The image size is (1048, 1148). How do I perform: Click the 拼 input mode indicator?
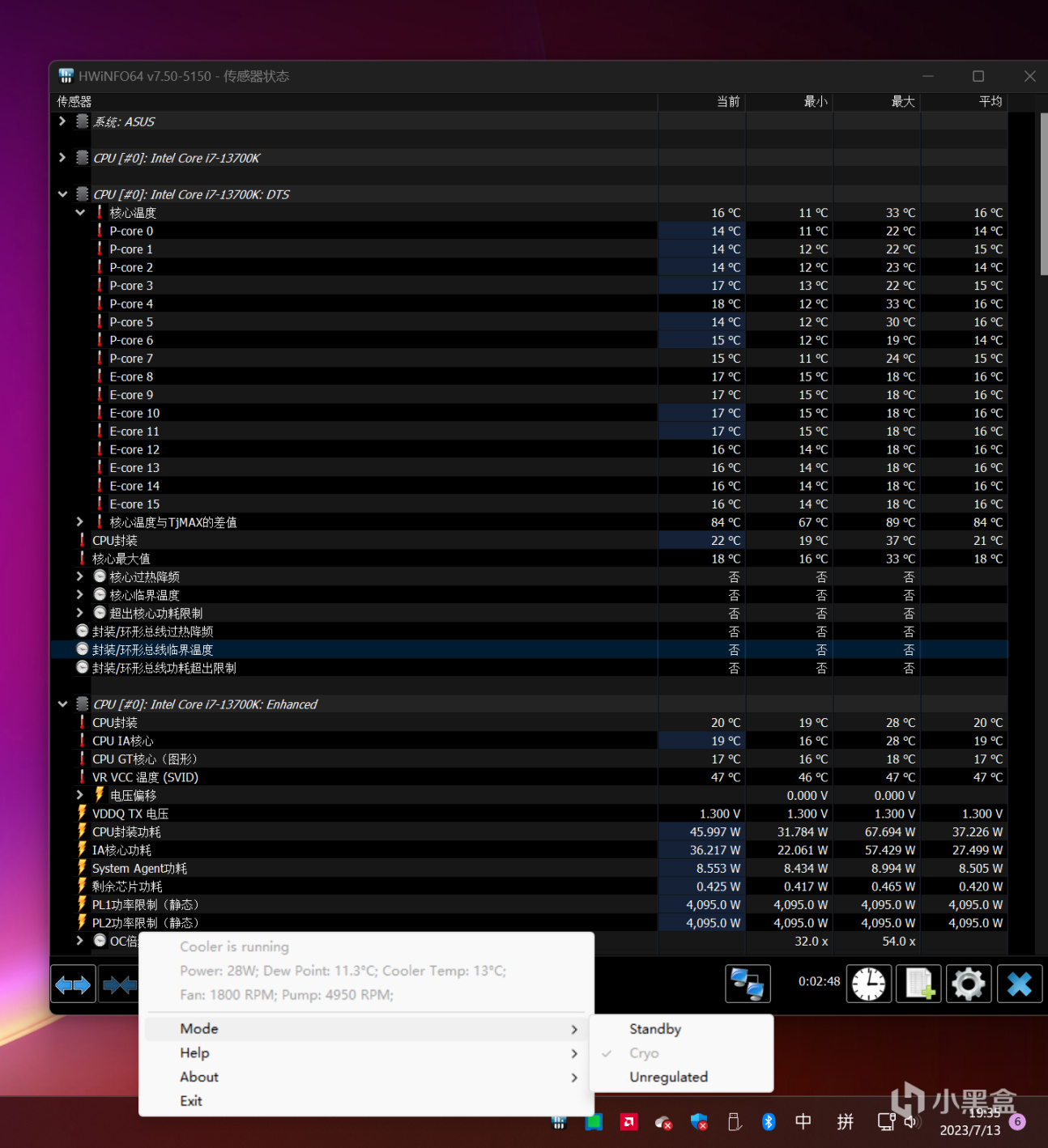pos(846,1121)
